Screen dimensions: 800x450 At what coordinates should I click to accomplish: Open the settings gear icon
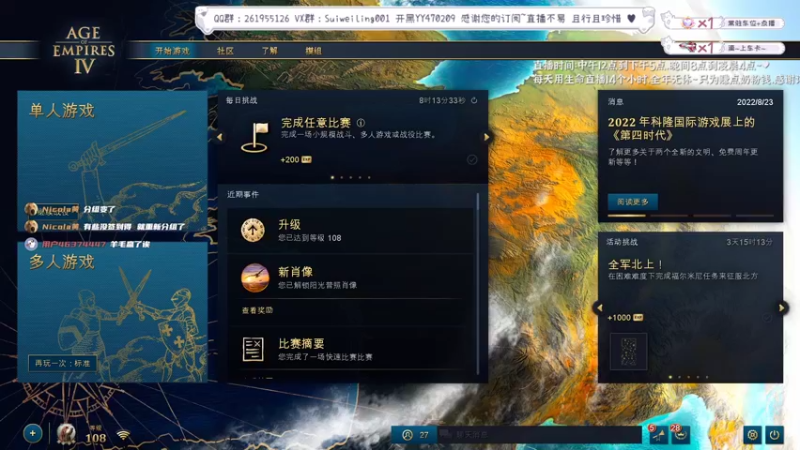pos(752,435)
